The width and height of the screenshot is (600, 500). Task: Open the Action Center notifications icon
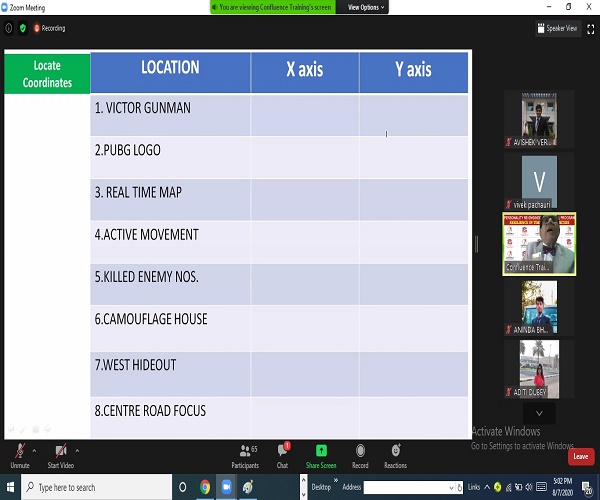click(587, 487)
